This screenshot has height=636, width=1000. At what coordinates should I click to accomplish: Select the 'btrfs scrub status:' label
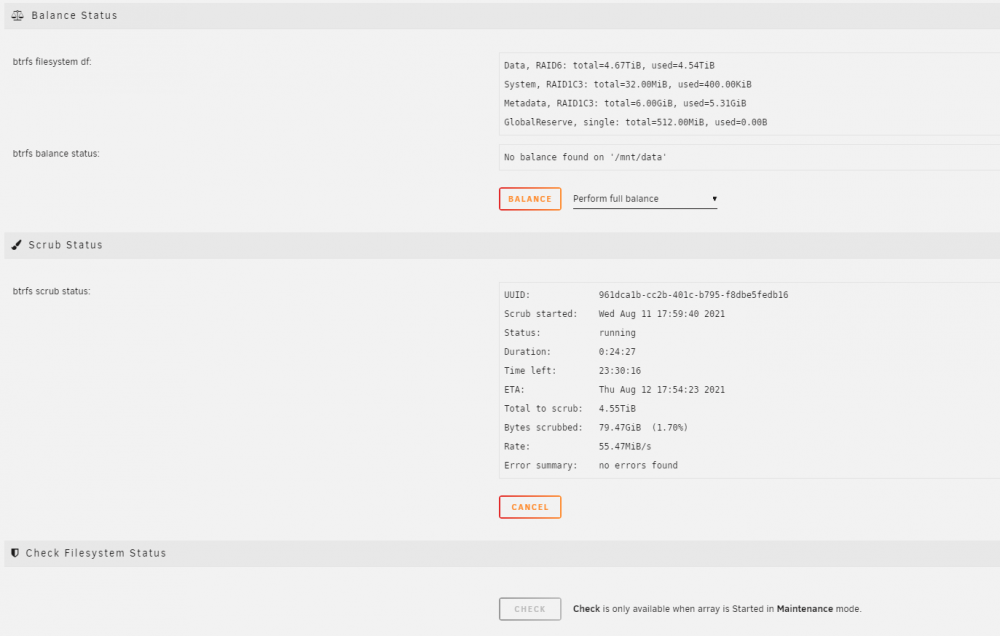tap(52, 292)
